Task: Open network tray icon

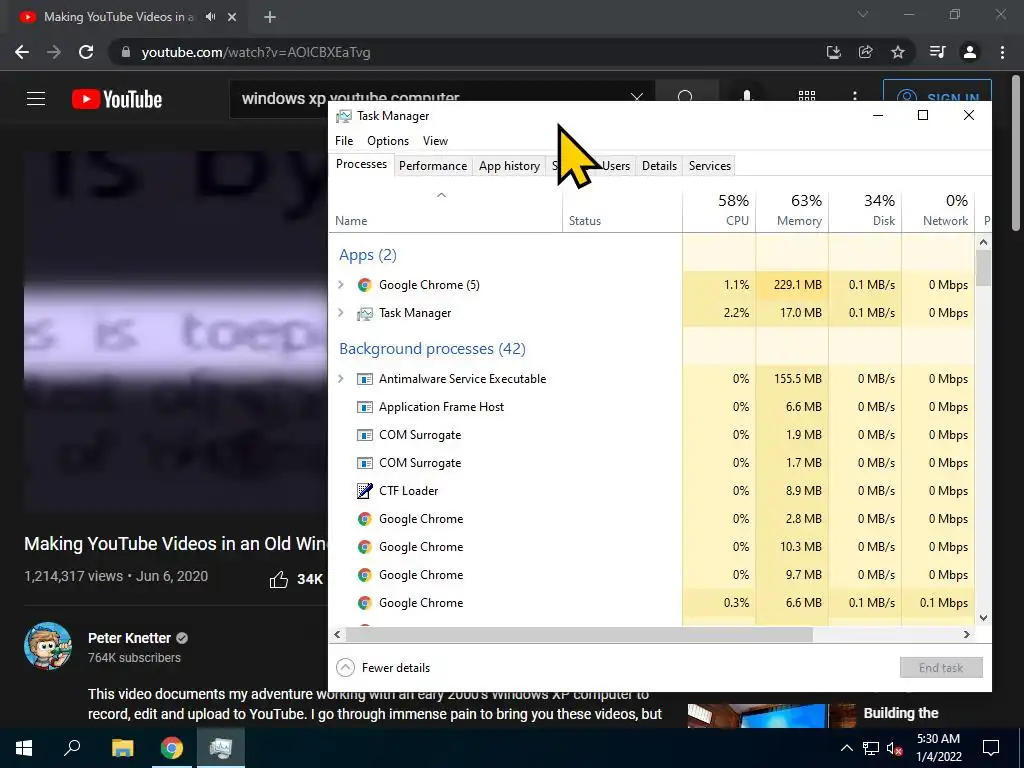Action: tap(871, 748)
